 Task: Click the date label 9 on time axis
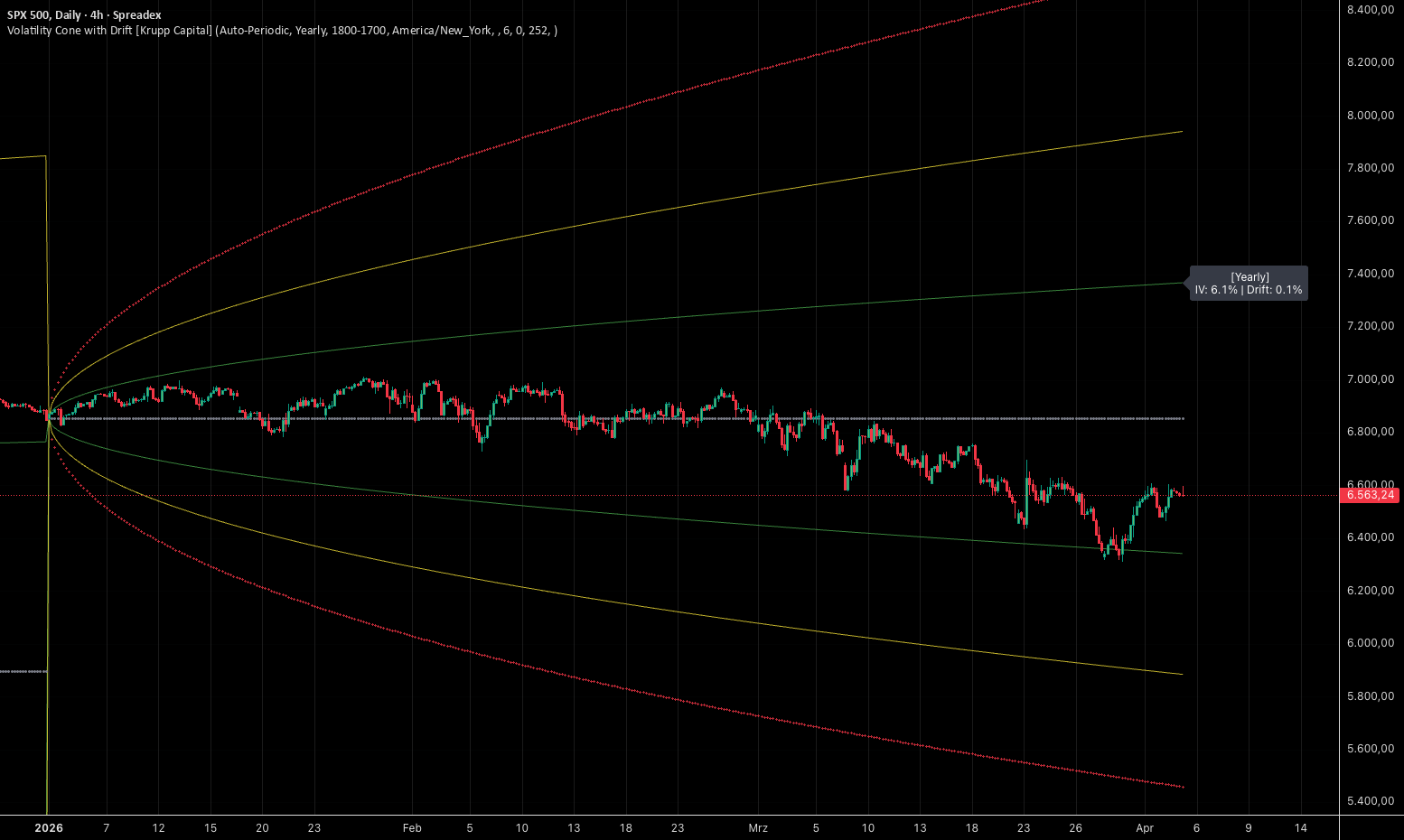pyautogui.click(x=1249, y=828)
